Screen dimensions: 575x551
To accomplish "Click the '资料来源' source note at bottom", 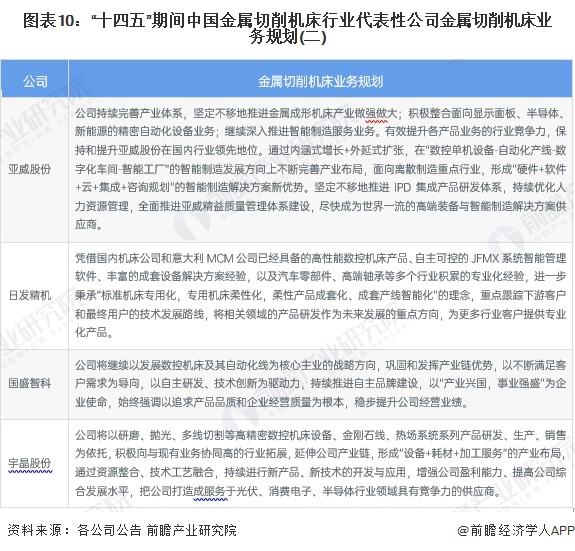I will pyautogui.click(x=122, y=530).
